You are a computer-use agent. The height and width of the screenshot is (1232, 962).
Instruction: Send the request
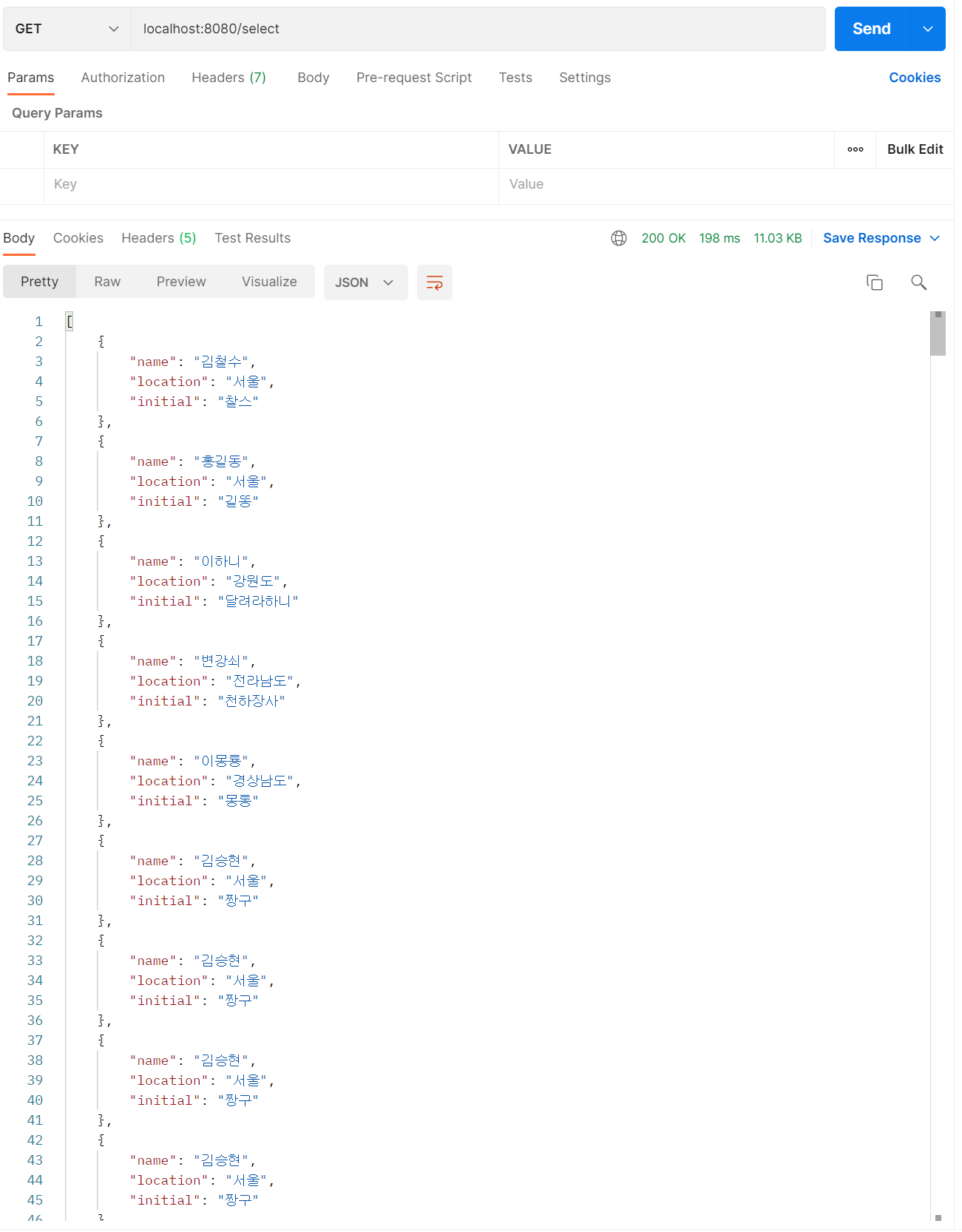point(872,29)
